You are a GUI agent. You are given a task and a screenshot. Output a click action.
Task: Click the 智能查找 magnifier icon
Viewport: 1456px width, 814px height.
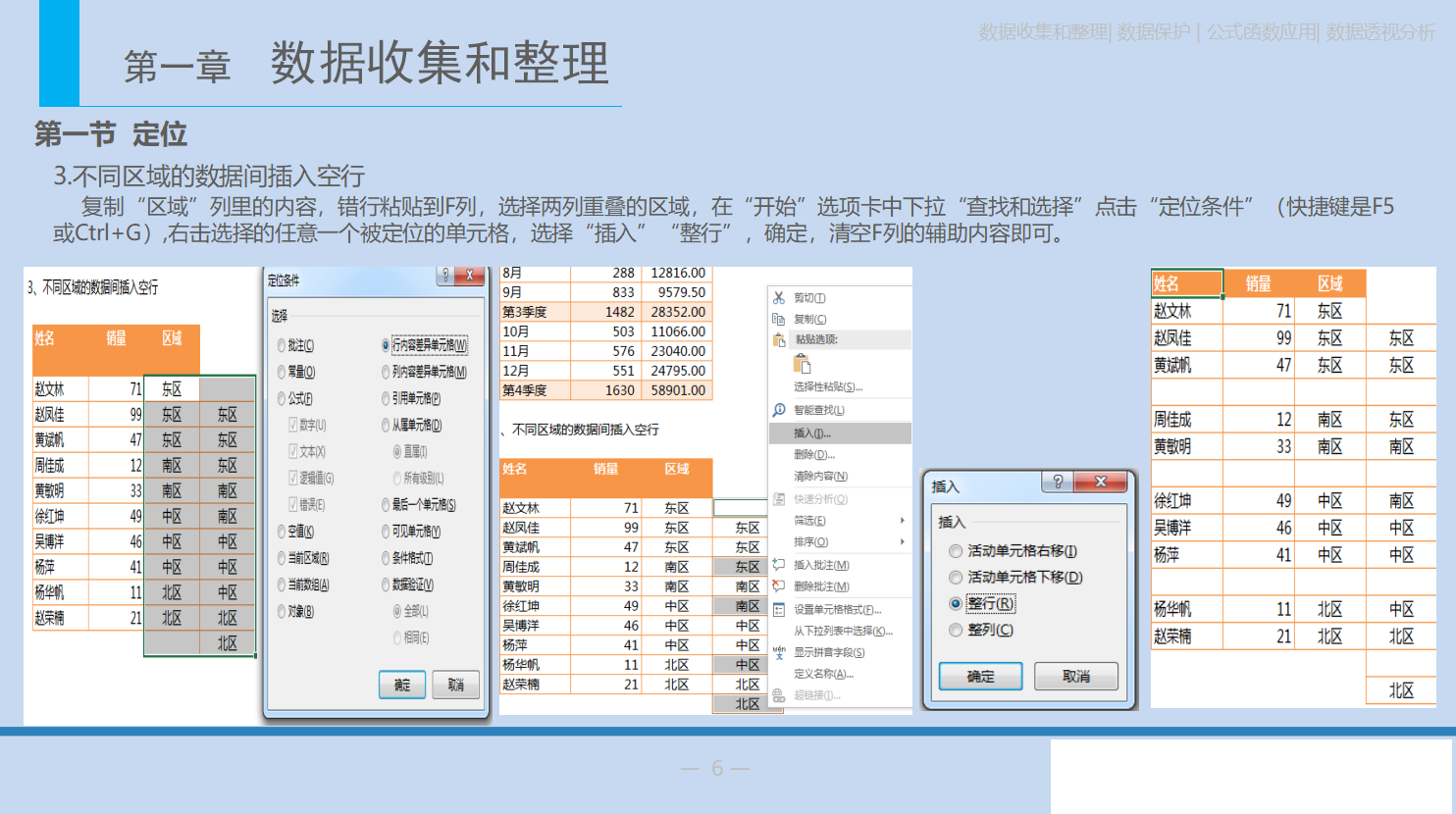[x=779, y=410]
